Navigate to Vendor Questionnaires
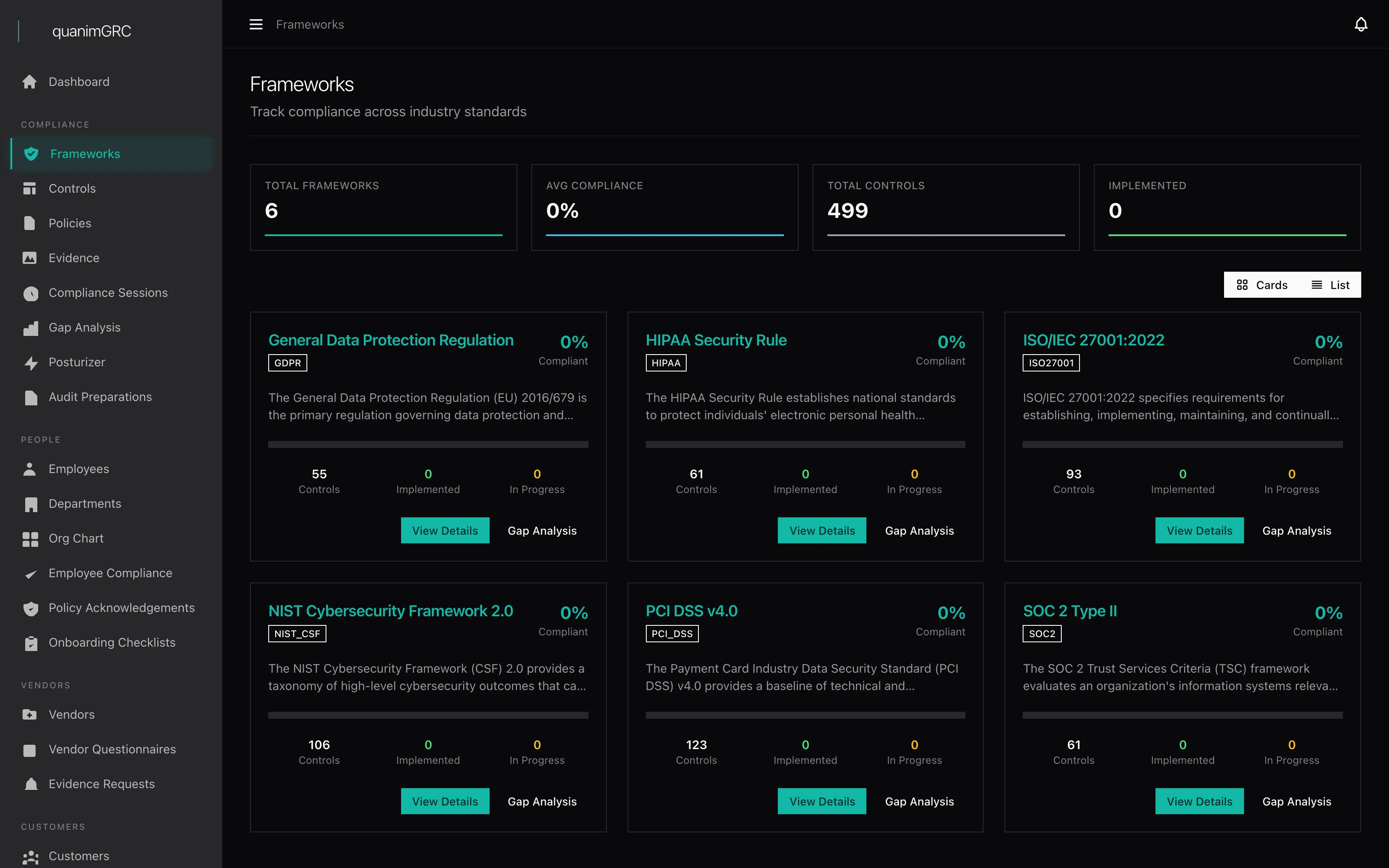 pos(112,749)
